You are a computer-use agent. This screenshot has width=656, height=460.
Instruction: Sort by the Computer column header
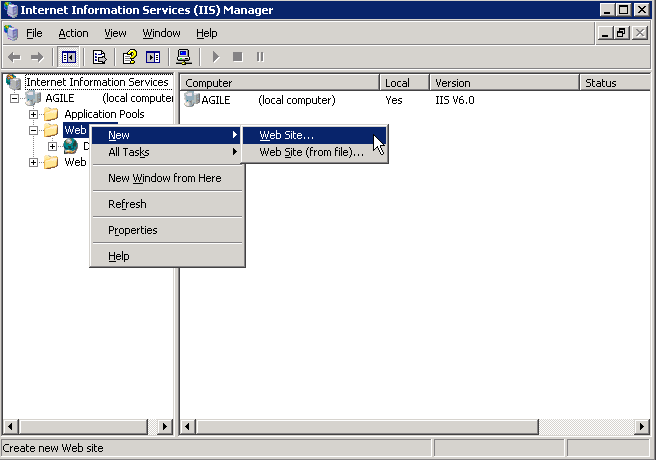pyautogui.click(x=279, y=83)
